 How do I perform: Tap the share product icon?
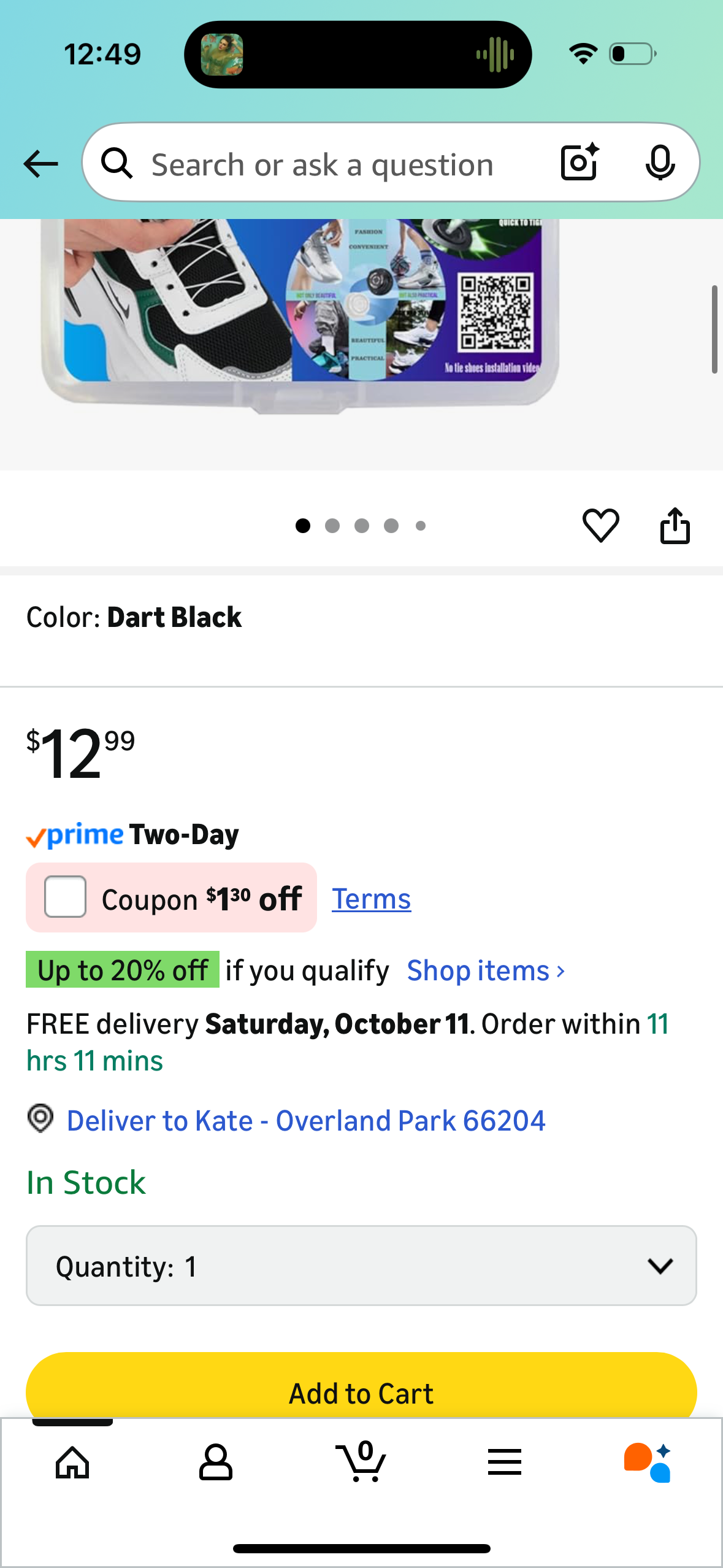(x=675, y=526)
